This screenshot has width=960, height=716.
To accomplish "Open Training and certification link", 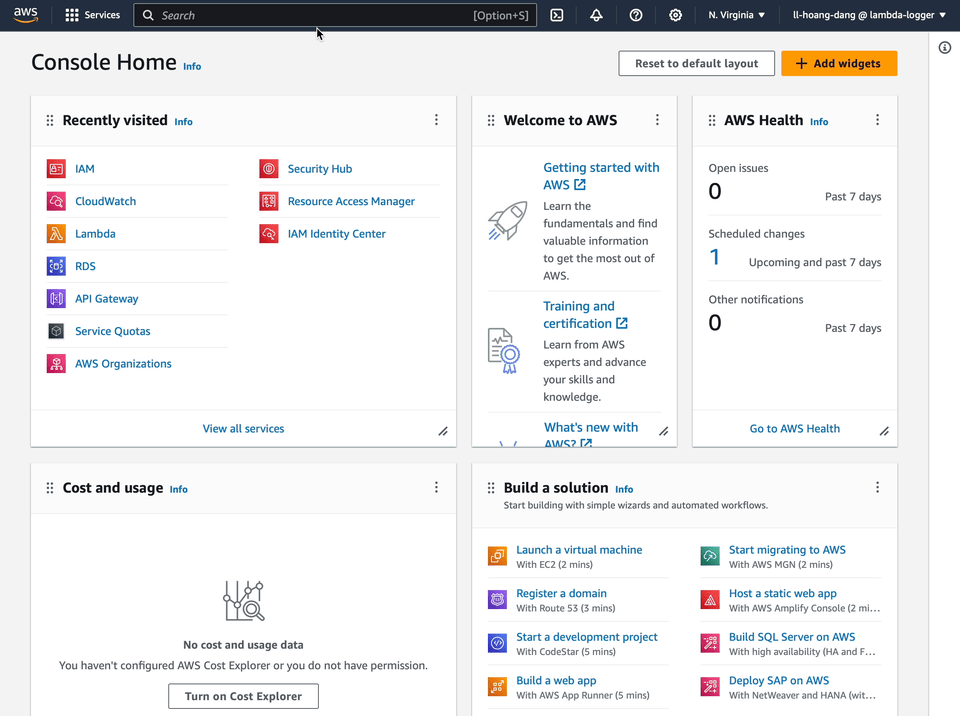I will pos(585,314).
